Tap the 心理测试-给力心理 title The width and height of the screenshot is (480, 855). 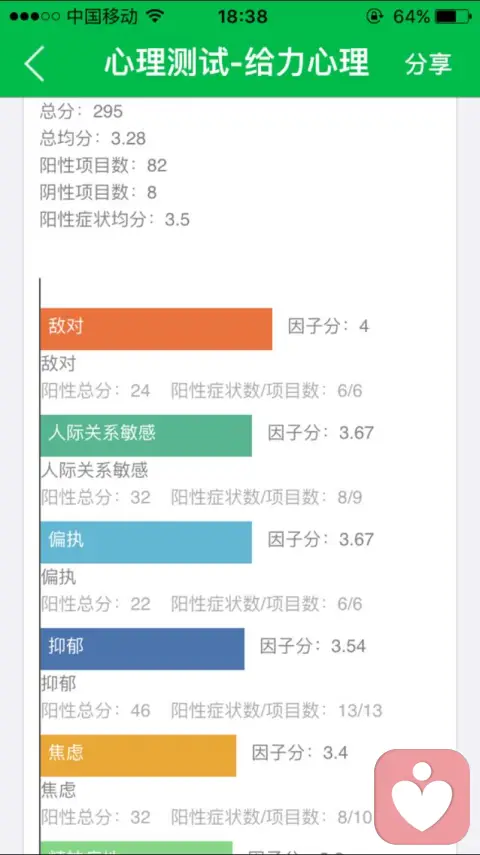[237, 62]
